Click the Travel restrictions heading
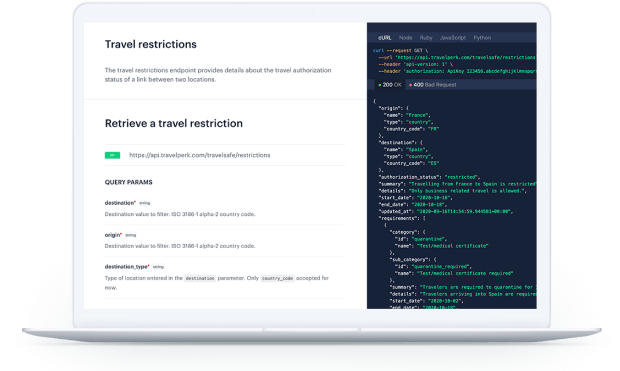 [x=151, y=44]
